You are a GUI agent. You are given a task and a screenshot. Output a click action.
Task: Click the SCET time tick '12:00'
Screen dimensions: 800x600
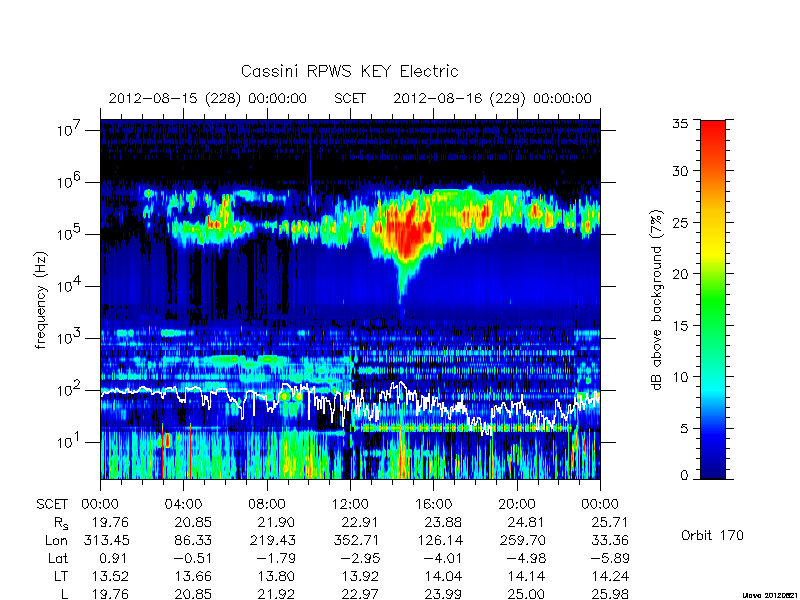350,504
